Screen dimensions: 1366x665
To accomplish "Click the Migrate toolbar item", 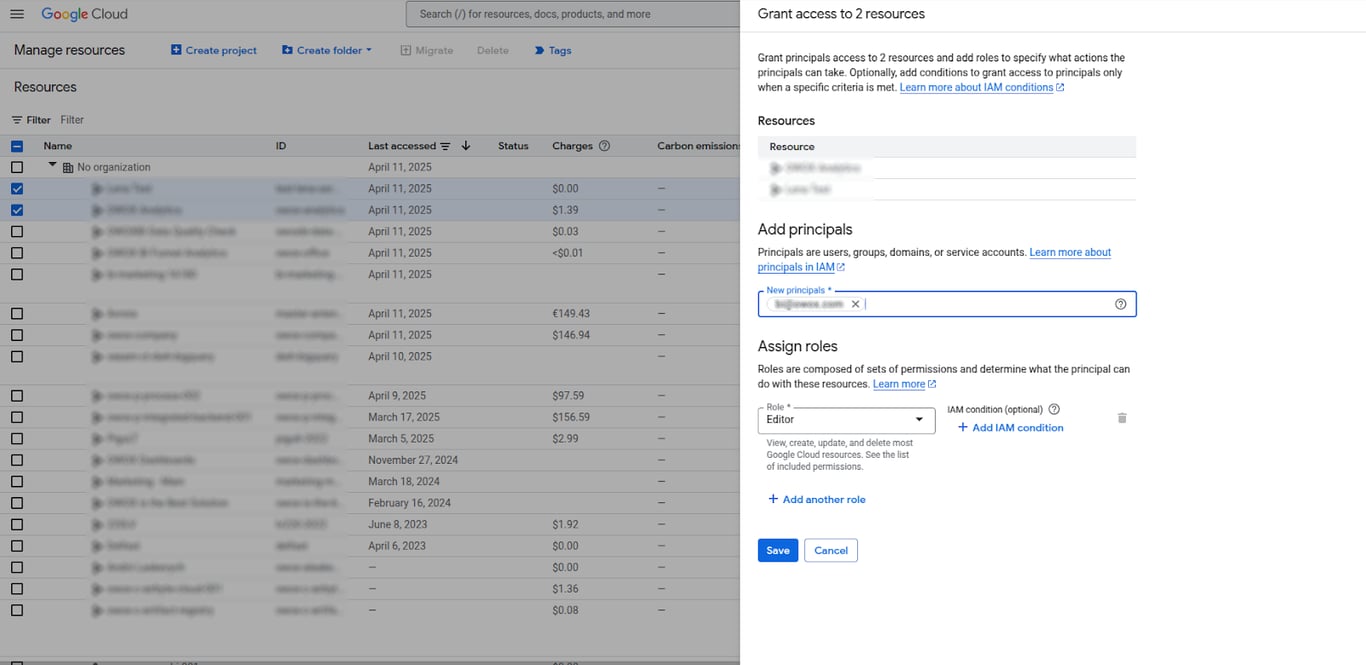I will 427,50.
